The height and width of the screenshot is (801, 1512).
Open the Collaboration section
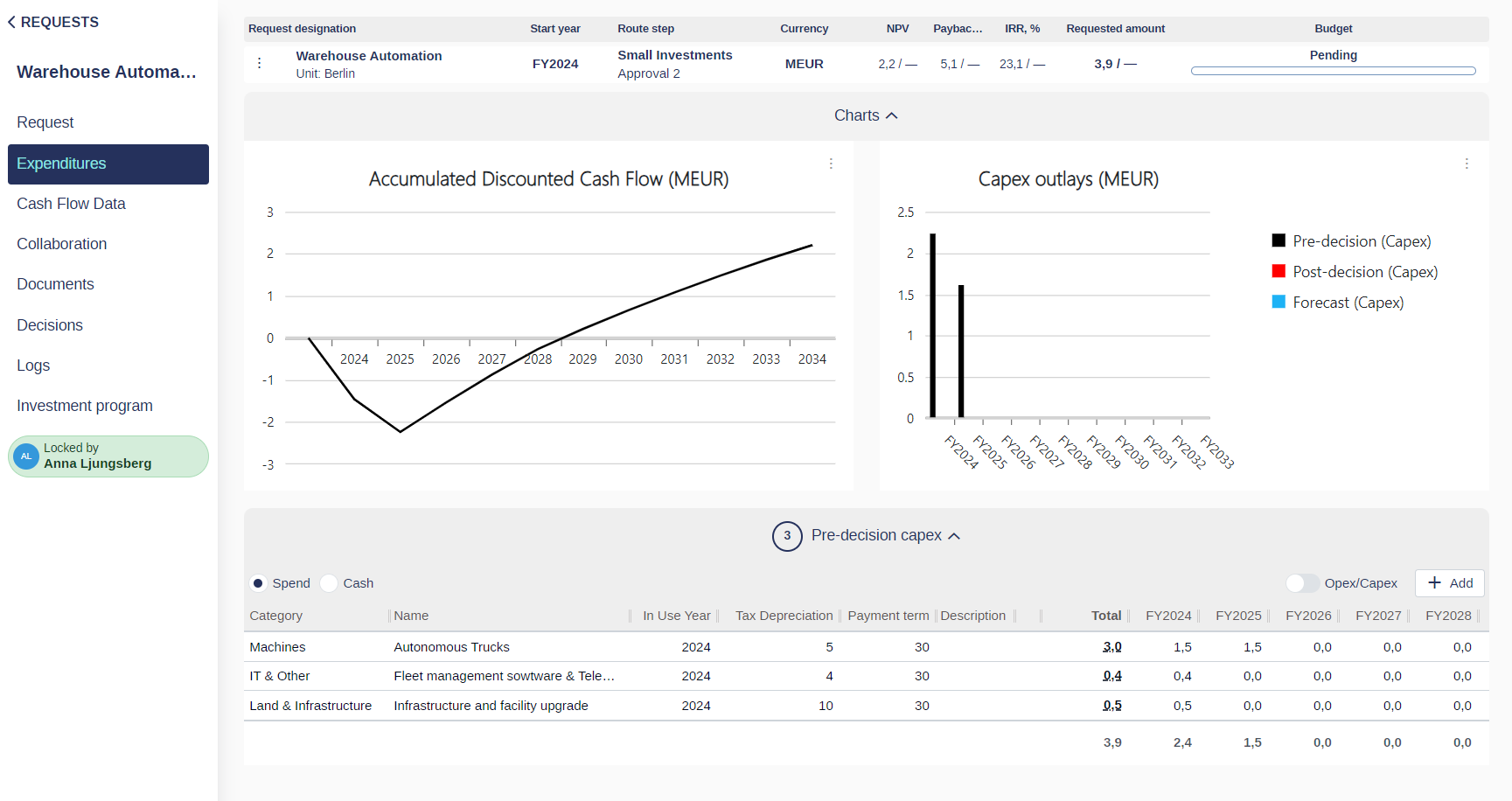62,244
